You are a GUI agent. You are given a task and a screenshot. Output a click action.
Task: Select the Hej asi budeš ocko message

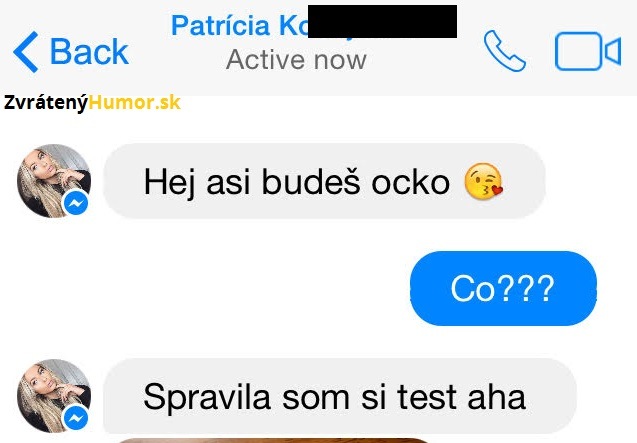pos(324,181)
